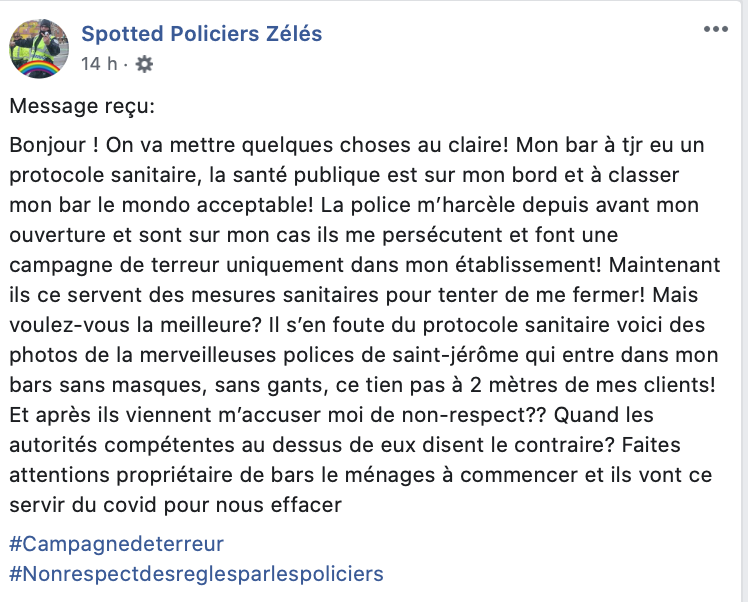This screenshot has height=602, width=748.
Task: Click the word "Faites" in the post
Action: point(651,445)
